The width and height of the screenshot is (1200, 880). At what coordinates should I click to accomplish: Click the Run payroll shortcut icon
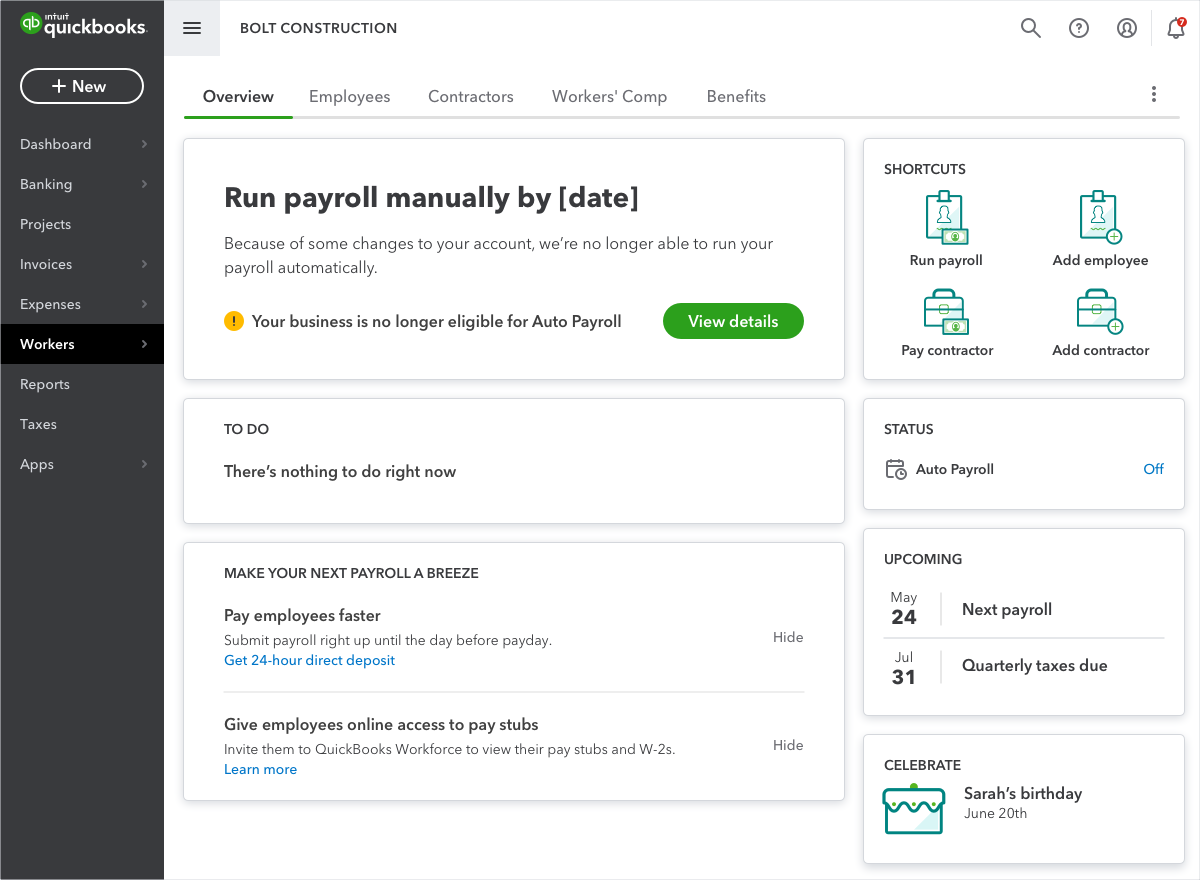[946, 218]
